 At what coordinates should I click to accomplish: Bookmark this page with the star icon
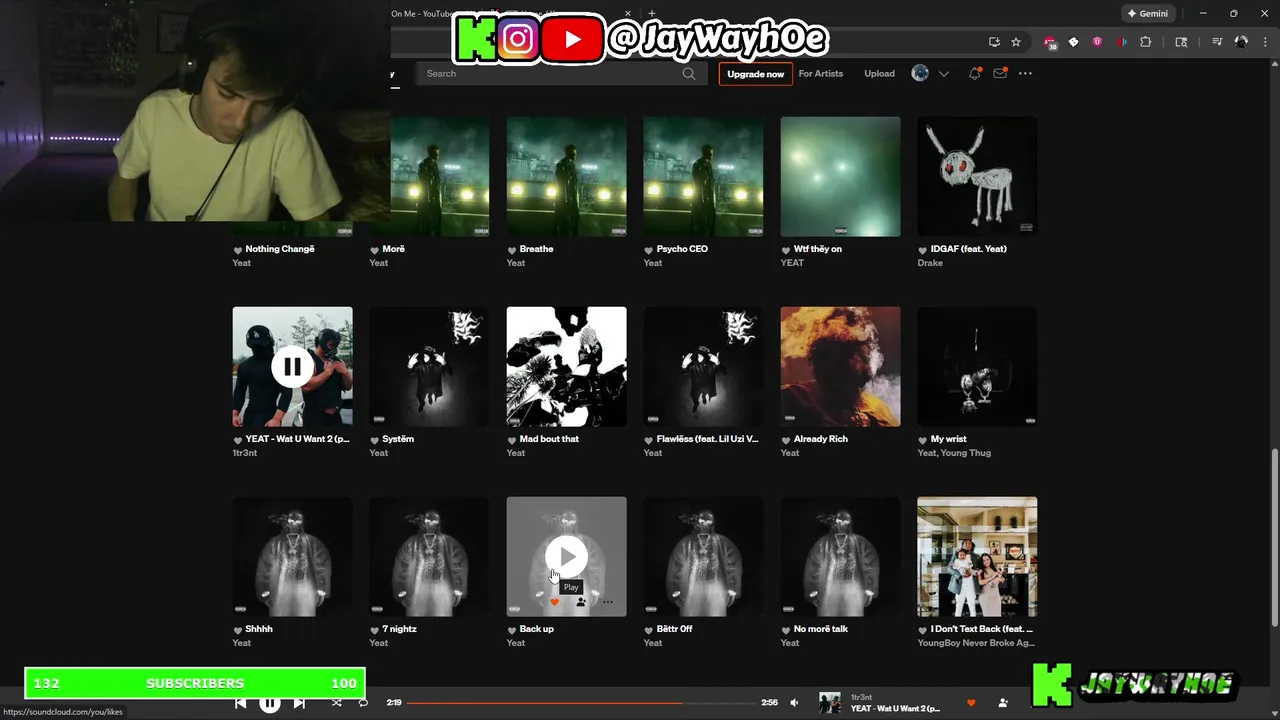click(x=1016, y=42)
